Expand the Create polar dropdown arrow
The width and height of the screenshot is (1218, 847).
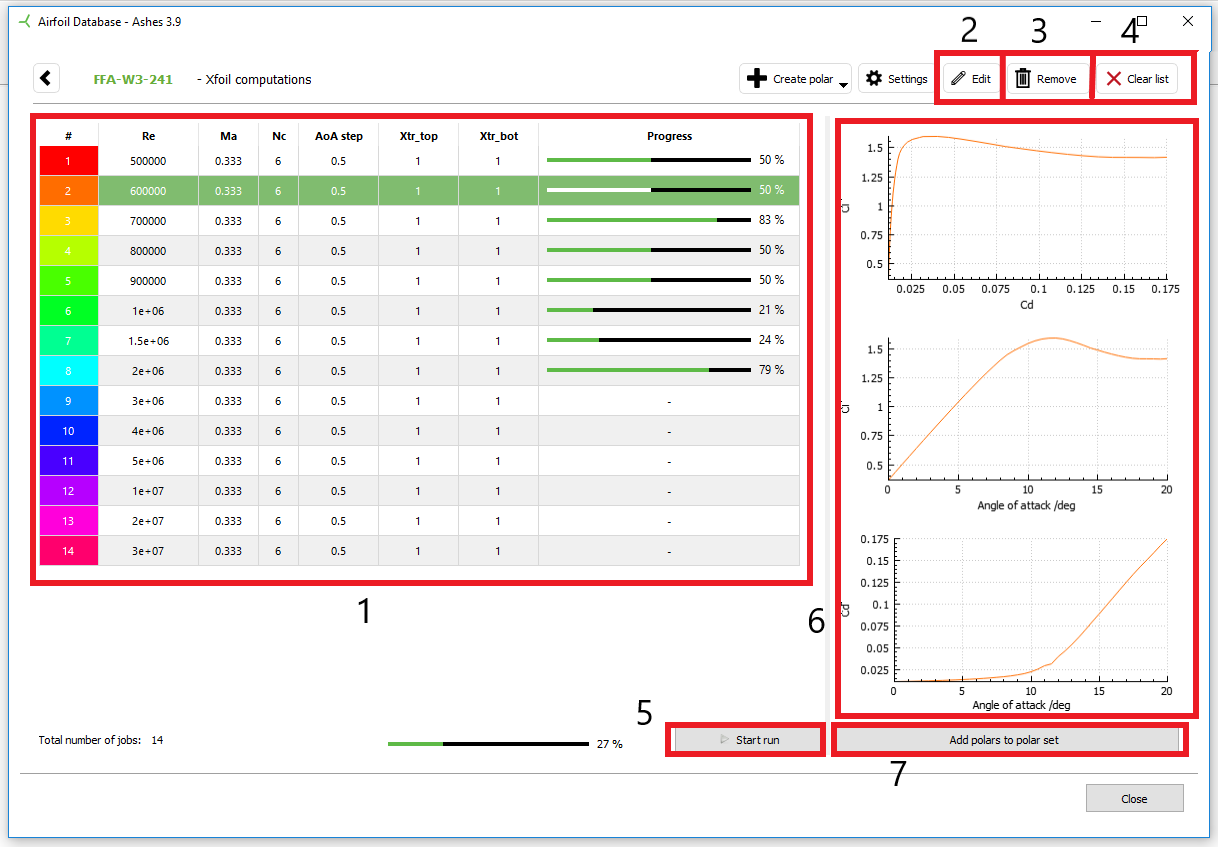tap(843, 85)
